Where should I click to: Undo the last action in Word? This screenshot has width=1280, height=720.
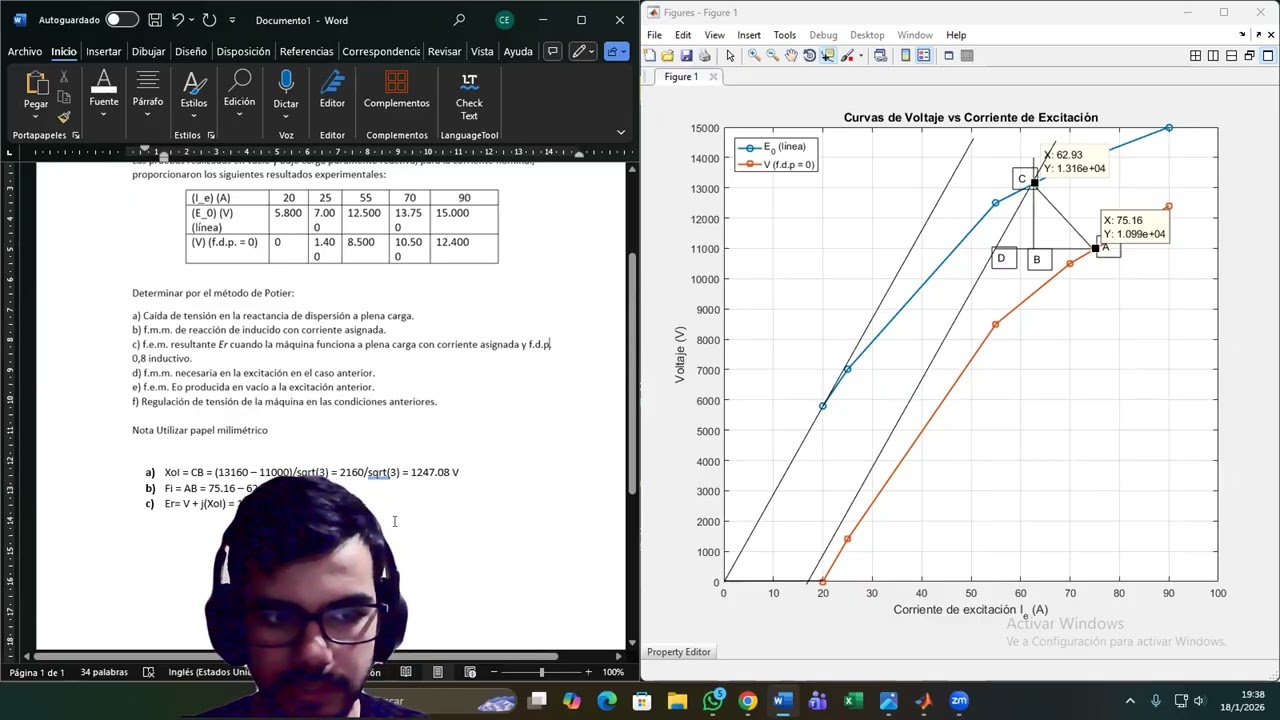178,19
